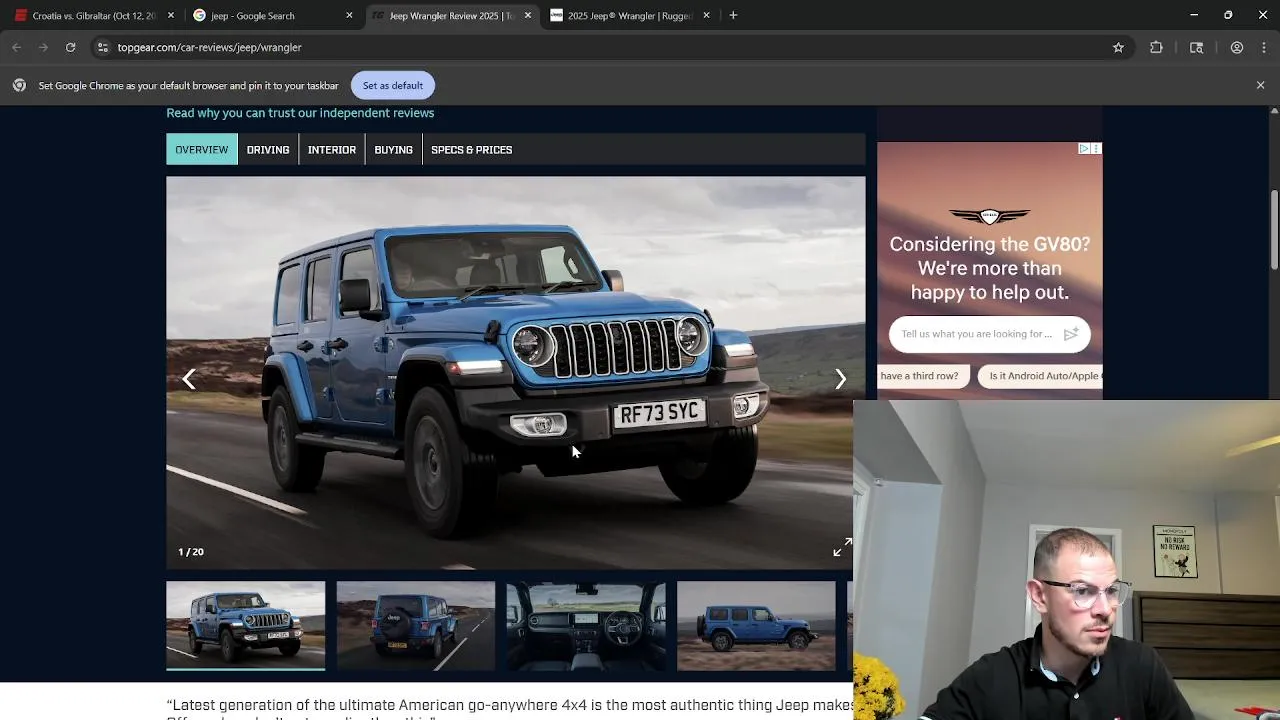The image size is (1280, 720).
Task: Open Chrome extensions puzzle icon
Action: [1156, 47]
